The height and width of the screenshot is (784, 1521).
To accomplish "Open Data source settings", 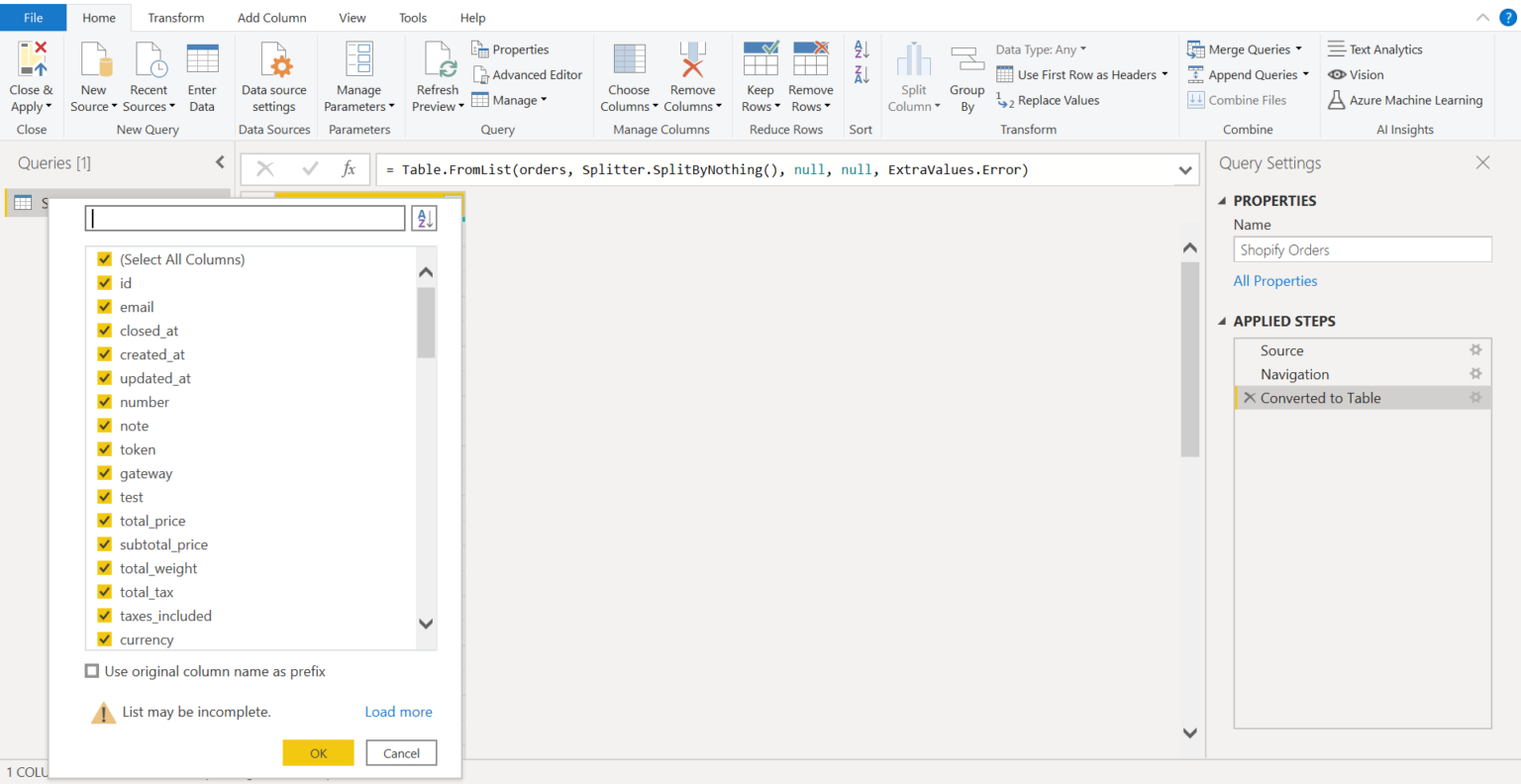I will 273,74.
